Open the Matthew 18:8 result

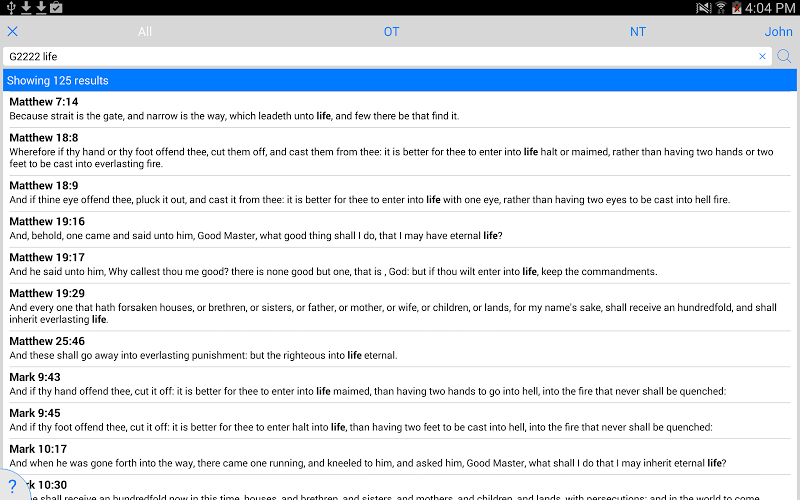tap(399, 151)
